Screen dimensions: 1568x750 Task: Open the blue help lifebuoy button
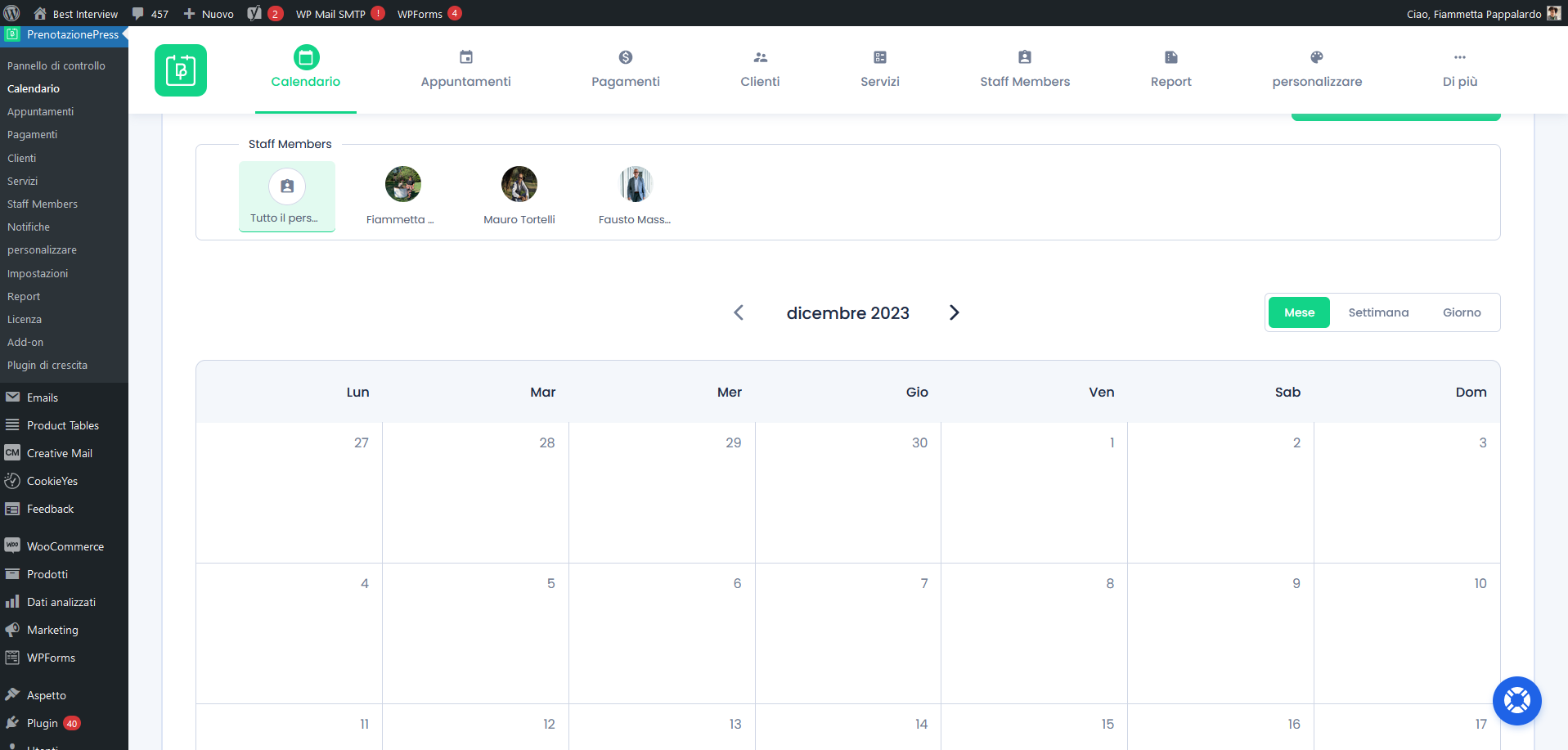point(1516,701)
